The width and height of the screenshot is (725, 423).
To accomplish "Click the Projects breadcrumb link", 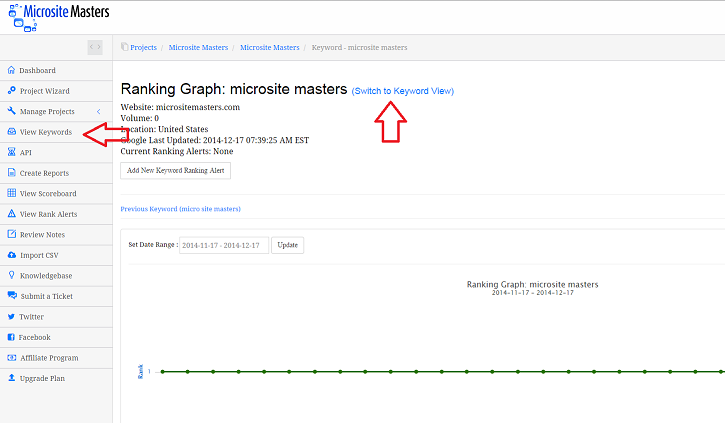I will coord(143,47).
